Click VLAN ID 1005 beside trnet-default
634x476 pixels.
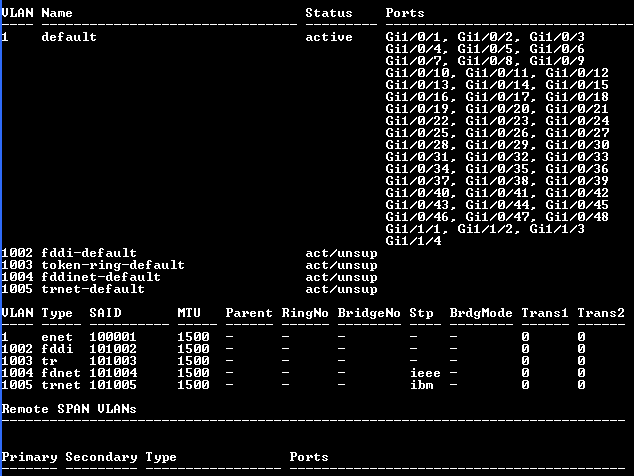click(x=17, y=289)
